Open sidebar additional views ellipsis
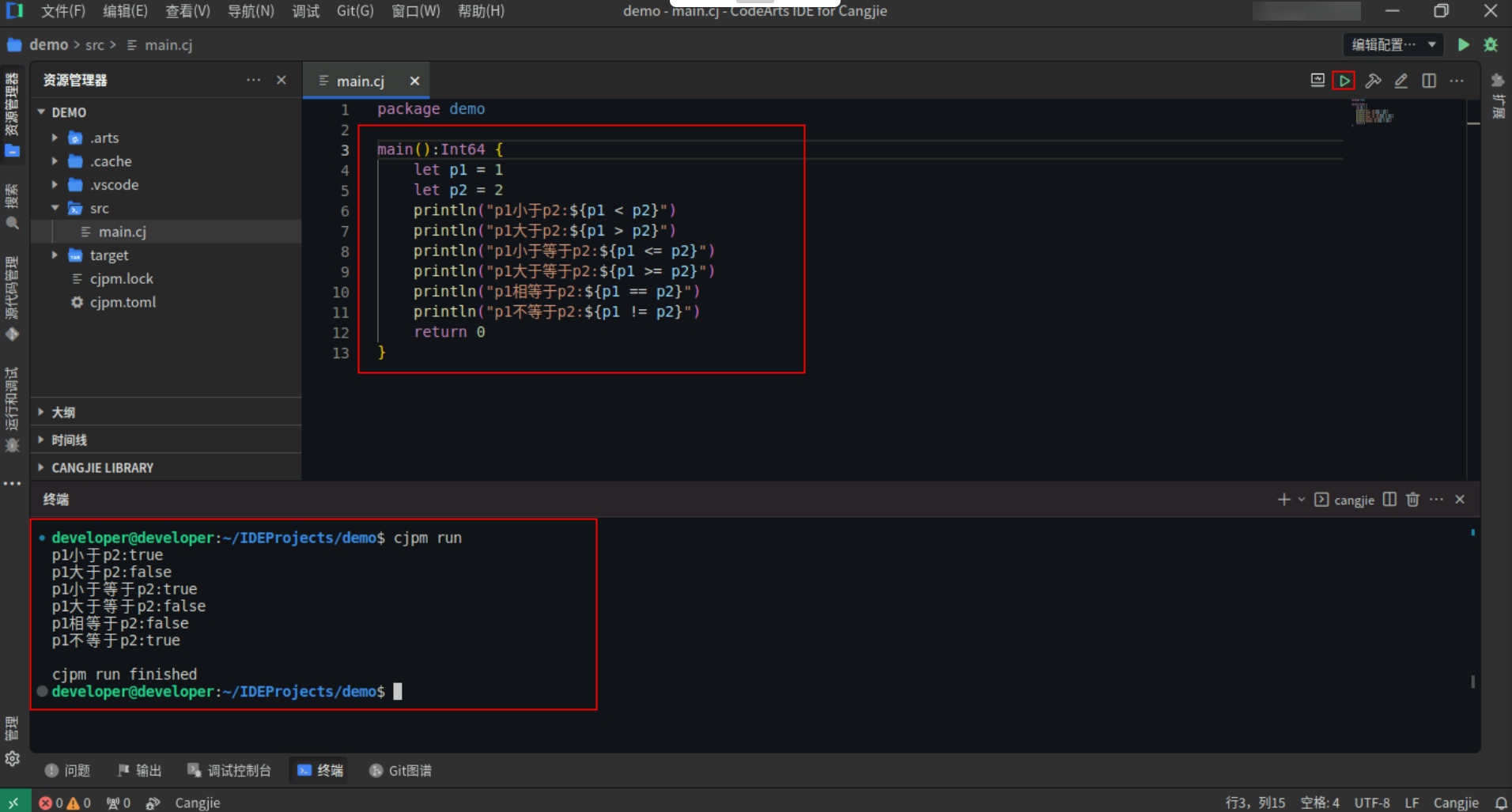This screenshot has width=1512, height=812. click(x=12, y=483)
